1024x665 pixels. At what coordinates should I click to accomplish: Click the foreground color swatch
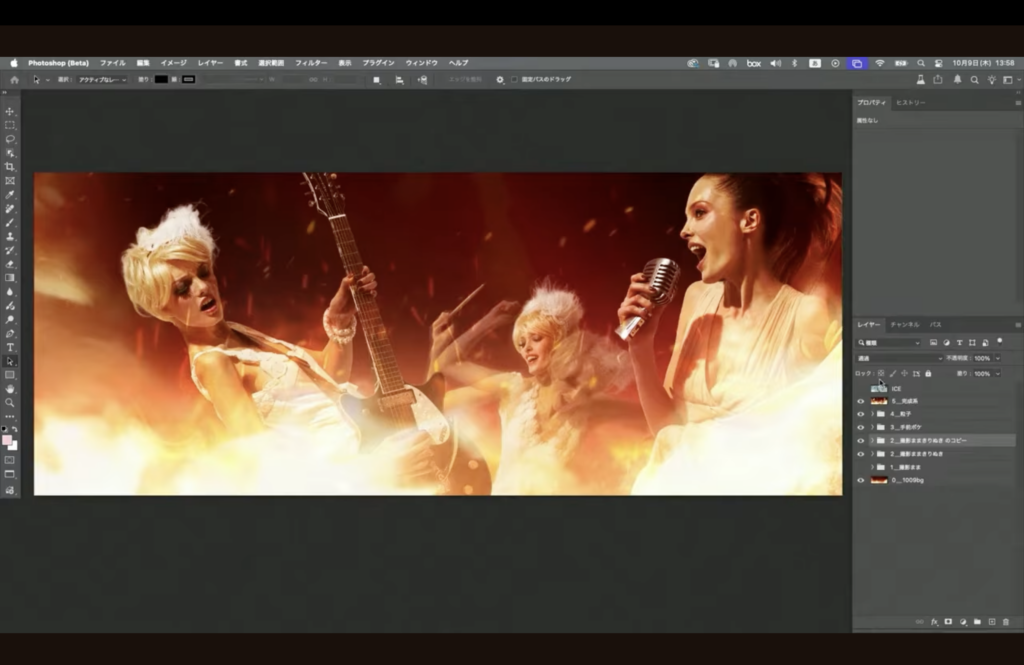[8, 439]
